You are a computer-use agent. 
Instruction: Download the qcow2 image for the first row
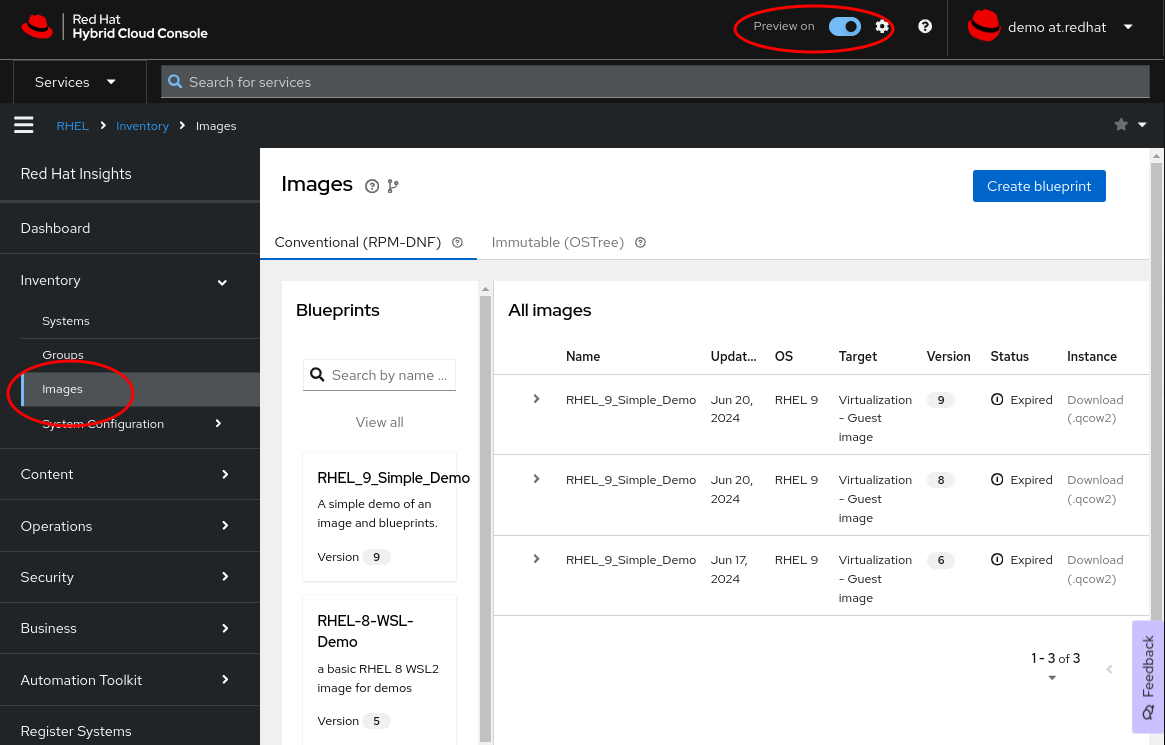(x=1095, y=408)
